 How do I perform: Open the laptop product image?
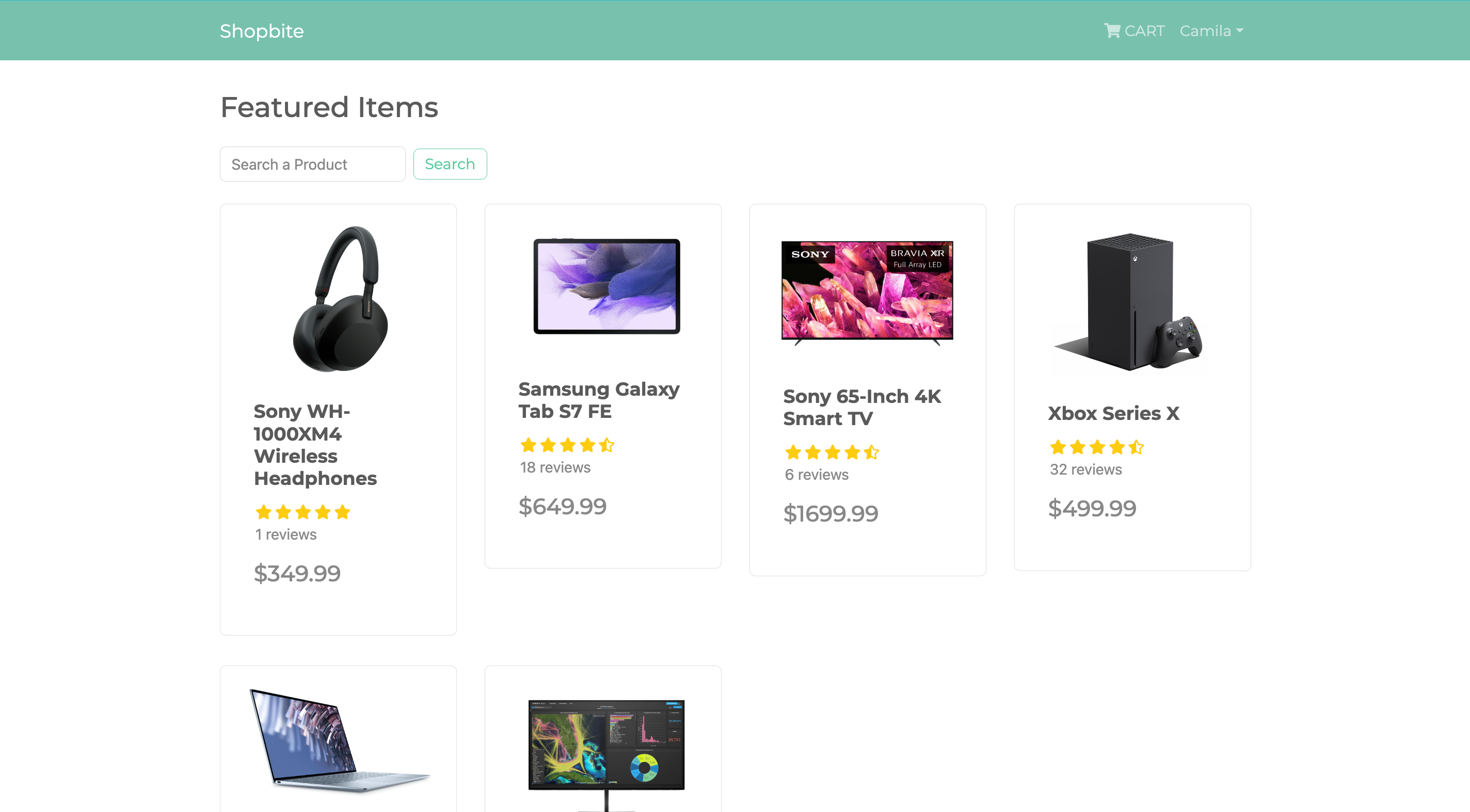pyautogui.click(x=340, y=741)
